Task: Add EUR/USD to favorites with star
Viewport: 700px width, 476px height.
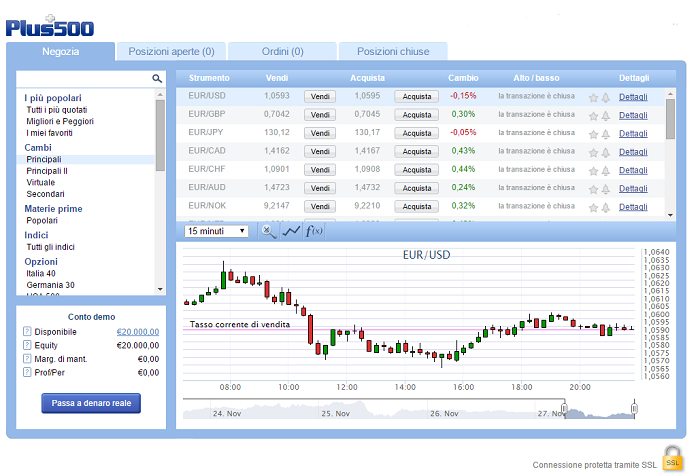Action: tap(593, 98)
